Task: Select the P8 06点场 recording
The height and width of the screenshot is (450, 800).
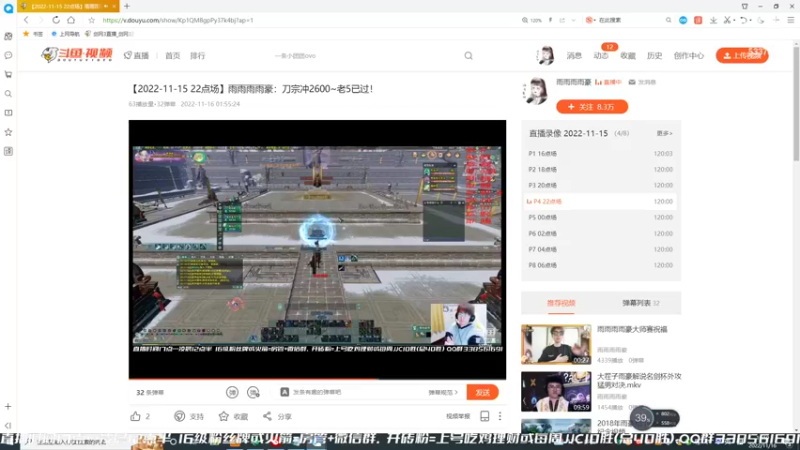Action: pyautogui.click(x=601, y=265)
